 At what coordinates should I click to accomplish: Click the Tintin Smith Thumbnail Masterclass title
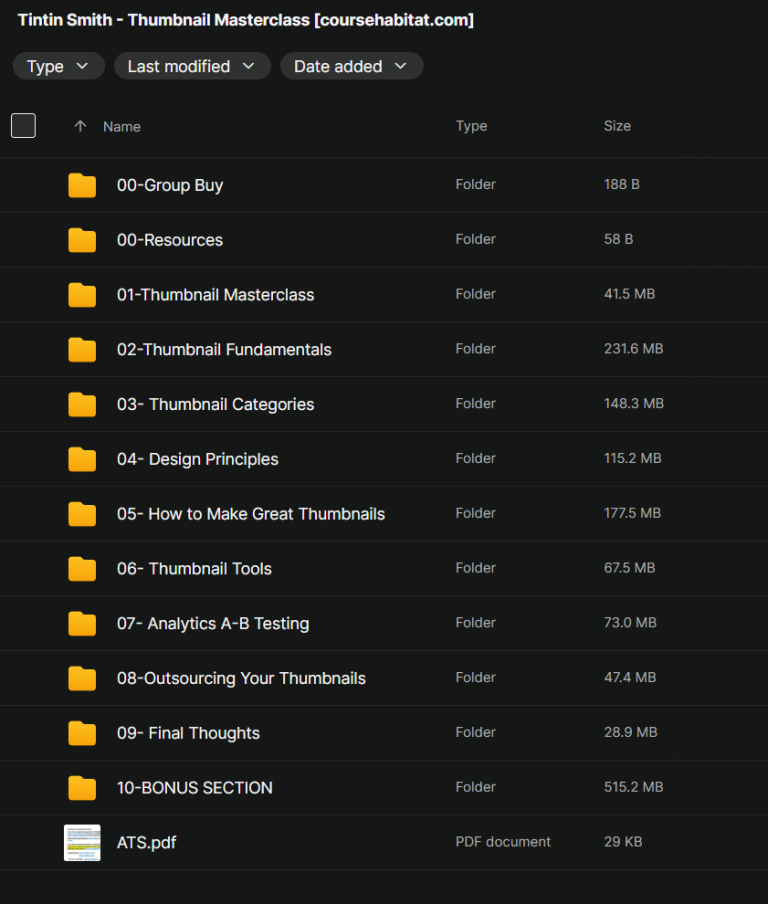tap(246, 20)
